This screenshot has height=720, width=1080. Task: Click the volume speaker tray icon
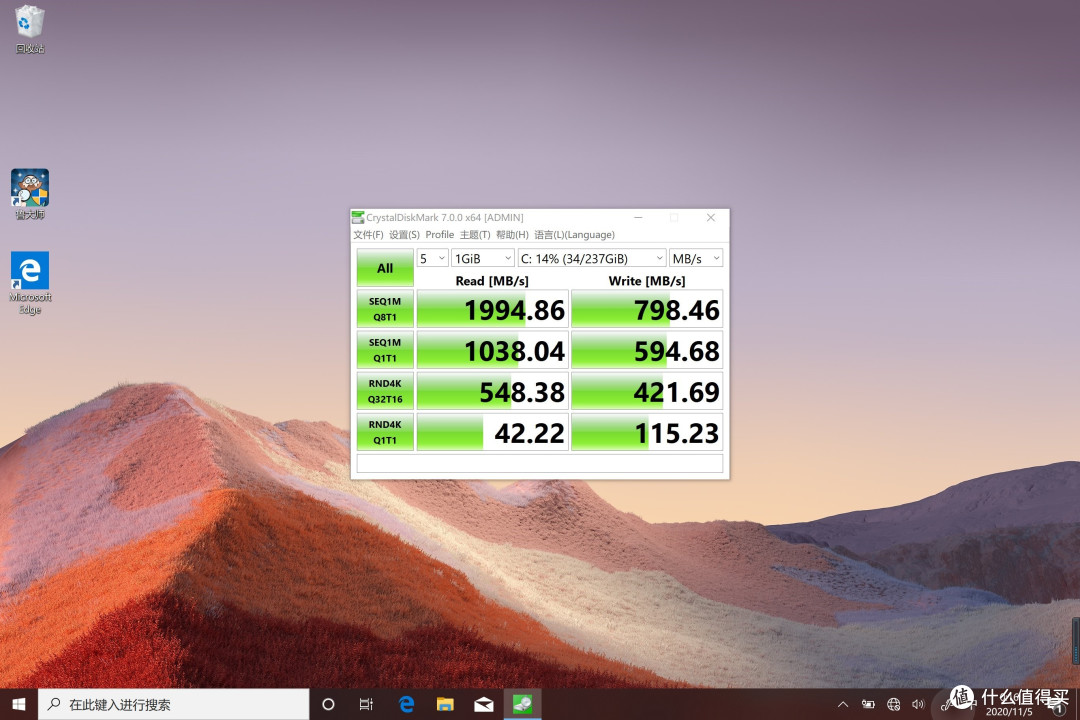[x=917, y=704]
